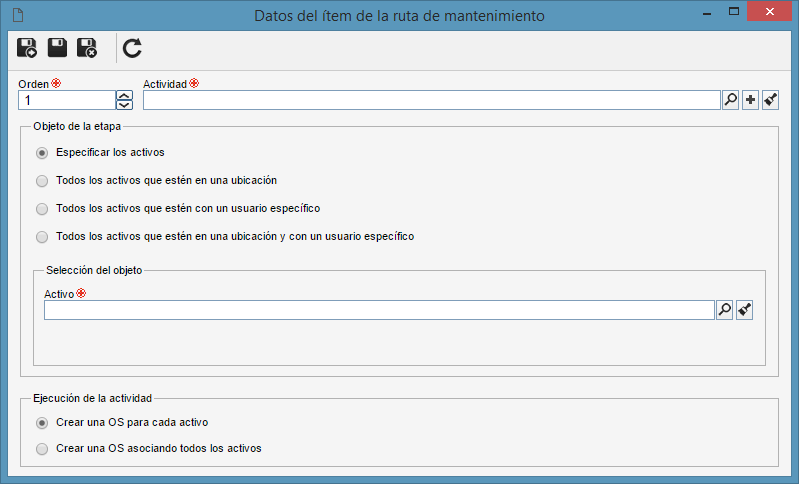The width and height of the screenshot is (799, 484).
Task: Choose Crear una OS asociando todos los activos
Action: click(x=42, y=449)
